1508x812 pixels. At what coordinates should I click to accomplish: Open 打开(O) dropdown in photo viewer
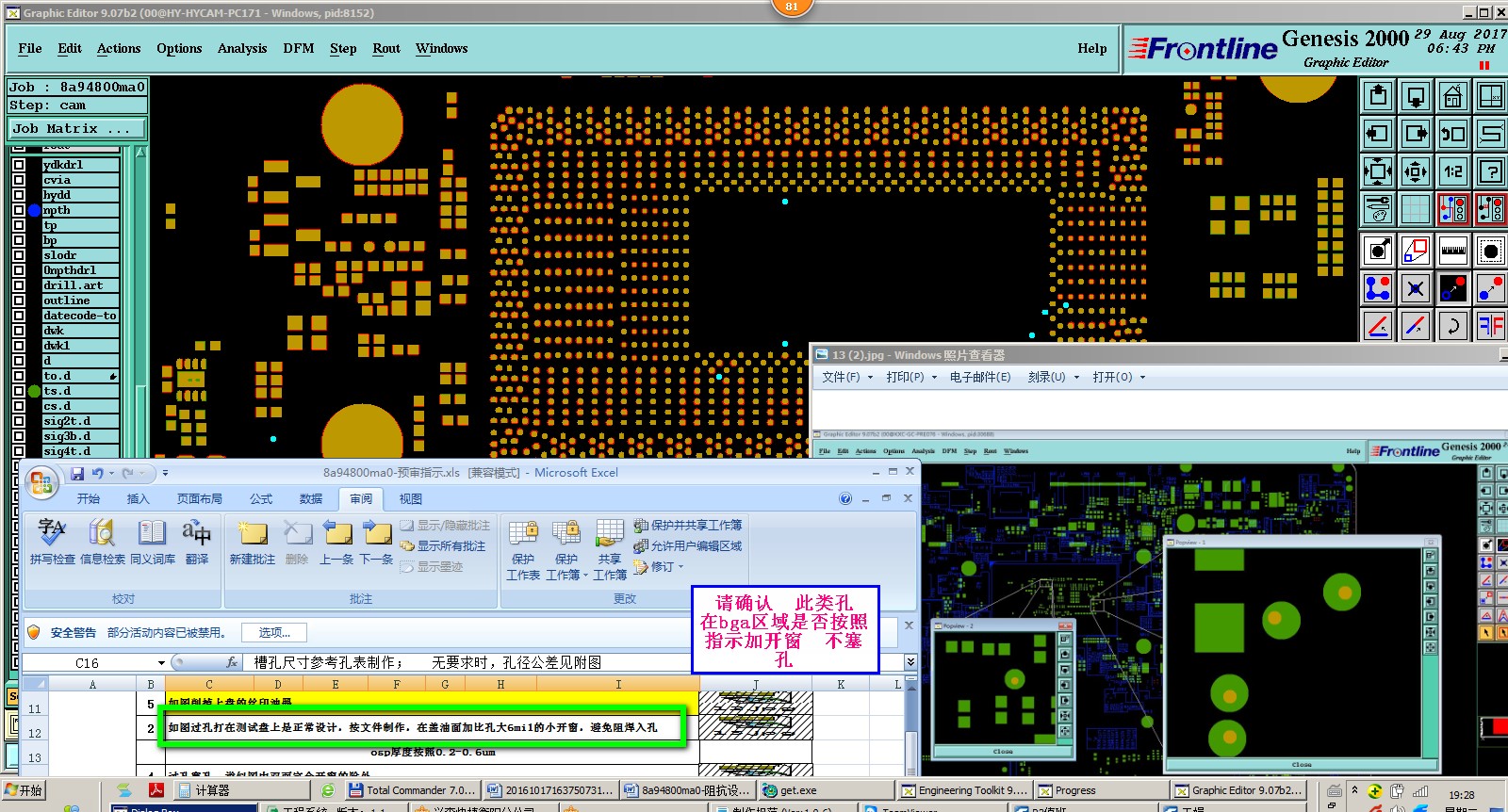pyautogui.click(x=1119, y=377)
